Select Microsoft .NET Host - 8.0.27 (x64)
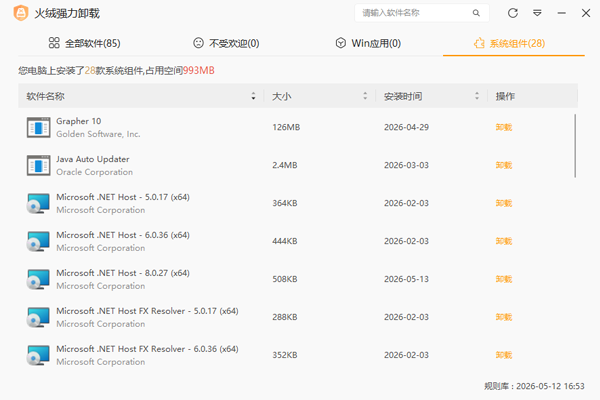Image resolution: width=600 pixels, height=400 pixels. coord(123,273)
